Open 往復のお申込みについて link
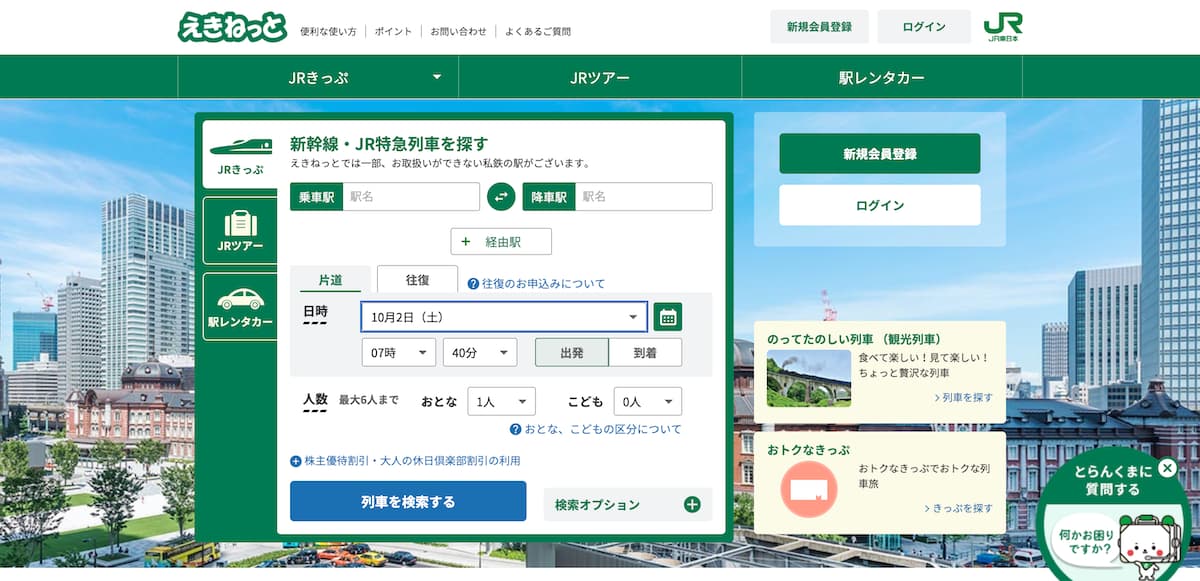 pos(544,284)
